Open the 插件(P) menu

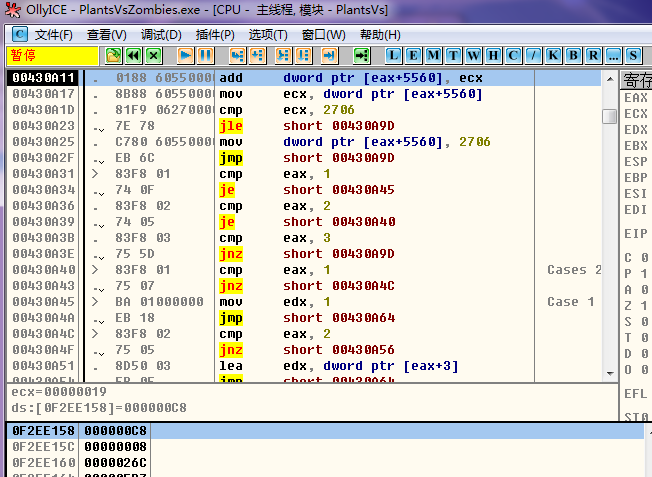(x=215, y=35)
